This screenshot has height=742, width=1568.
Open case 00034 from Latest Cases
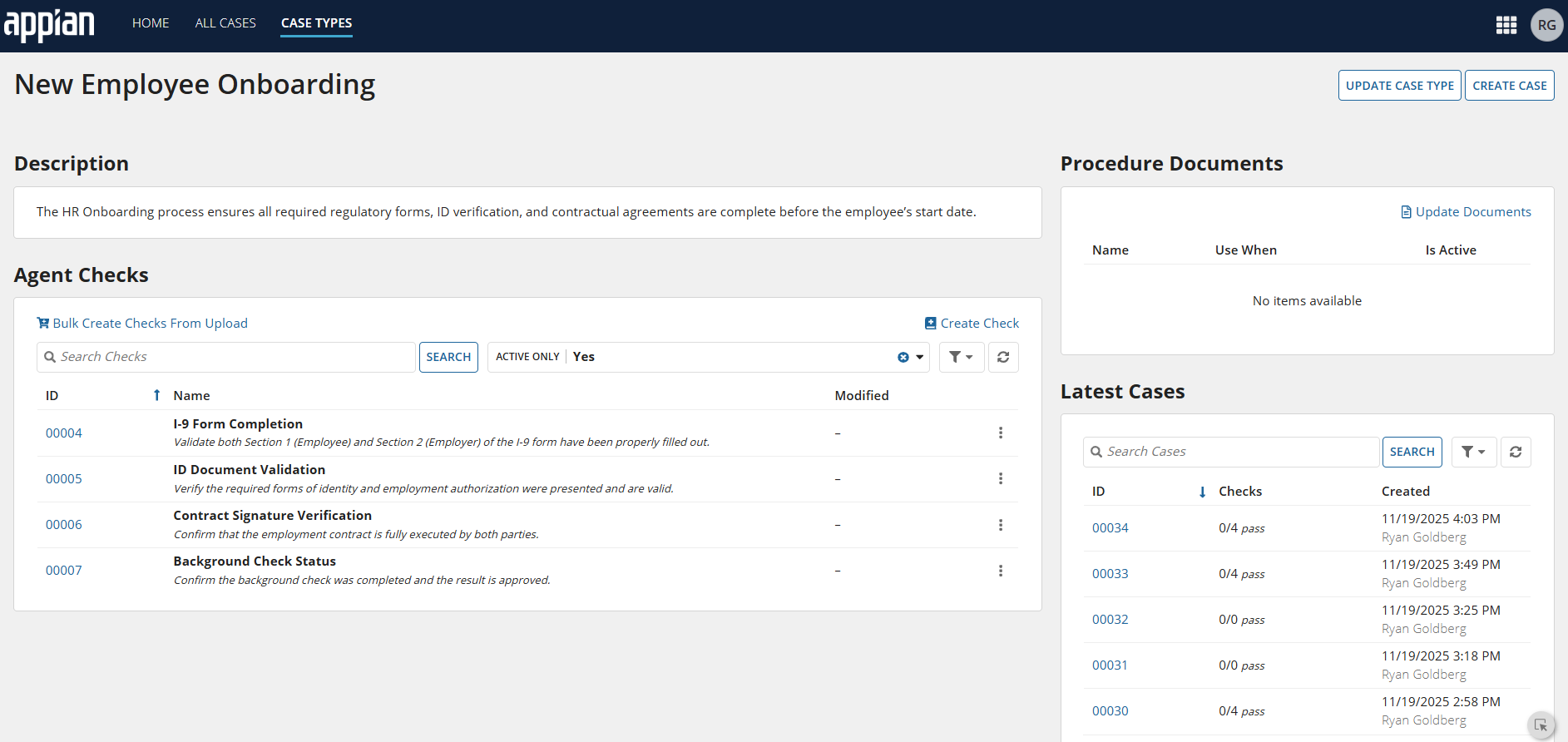pyautogui.click(x=1110, y=528)
